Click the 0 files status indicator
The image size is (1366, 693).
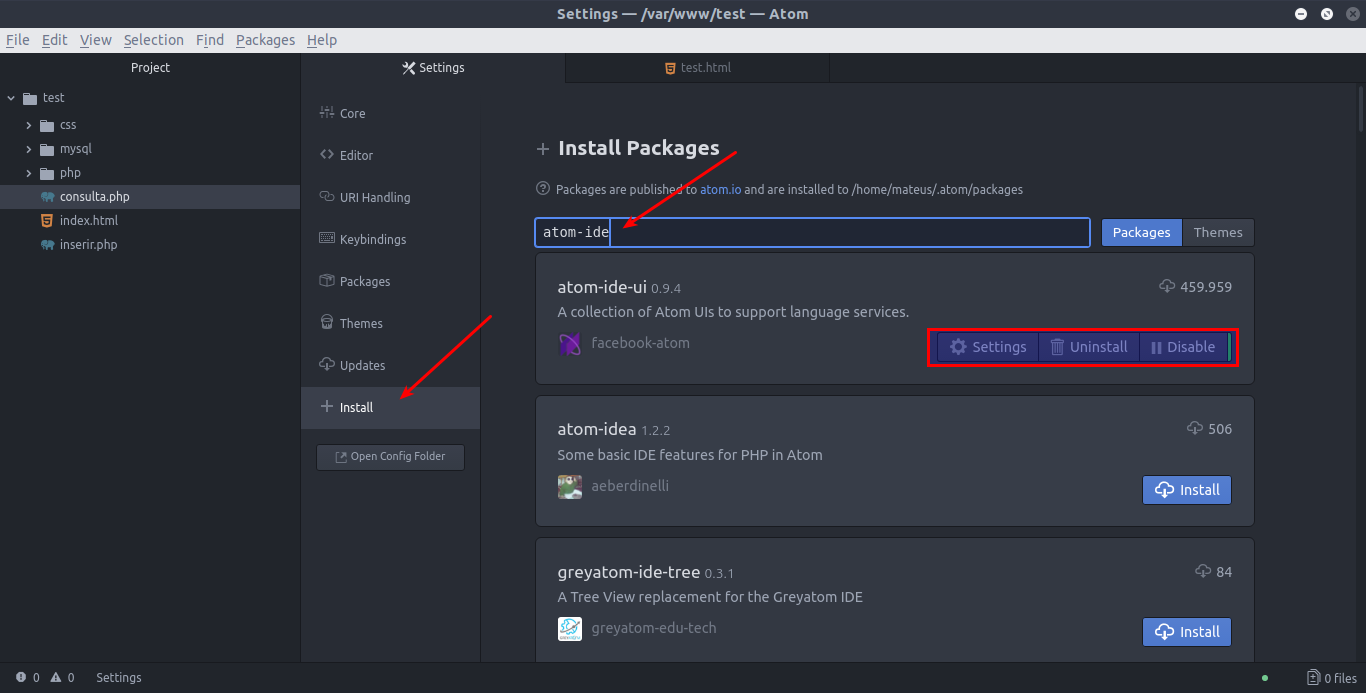(1332, 678)
